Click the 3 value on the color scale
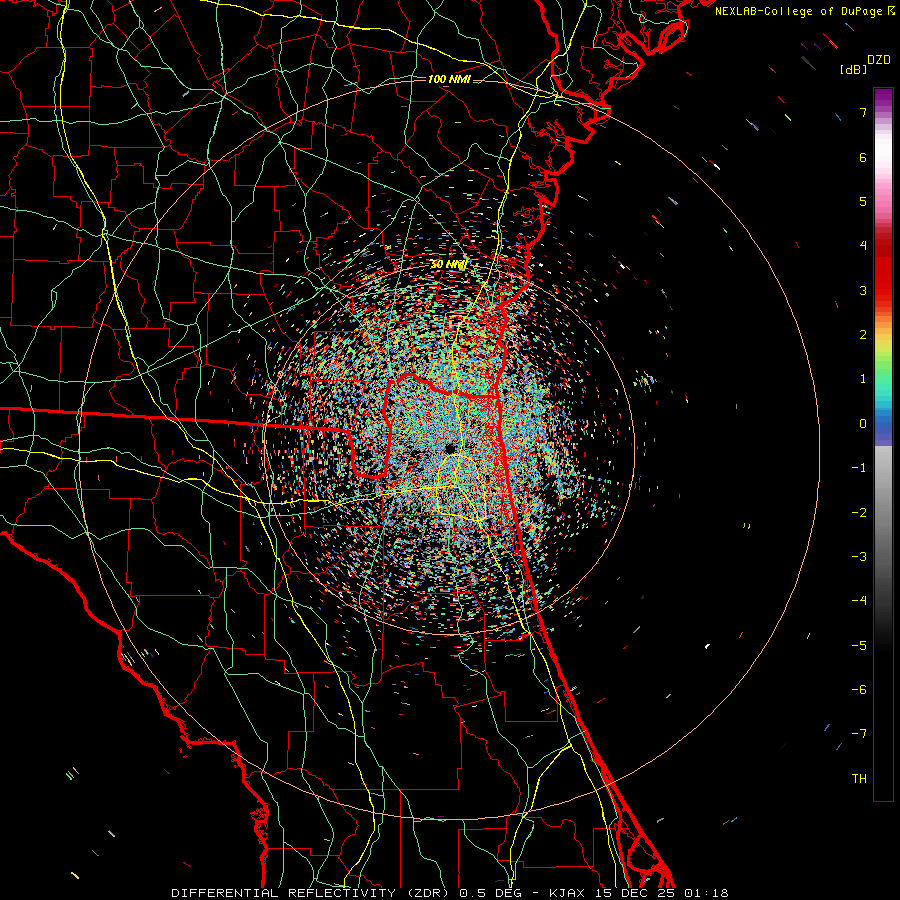 coord(863,290)
